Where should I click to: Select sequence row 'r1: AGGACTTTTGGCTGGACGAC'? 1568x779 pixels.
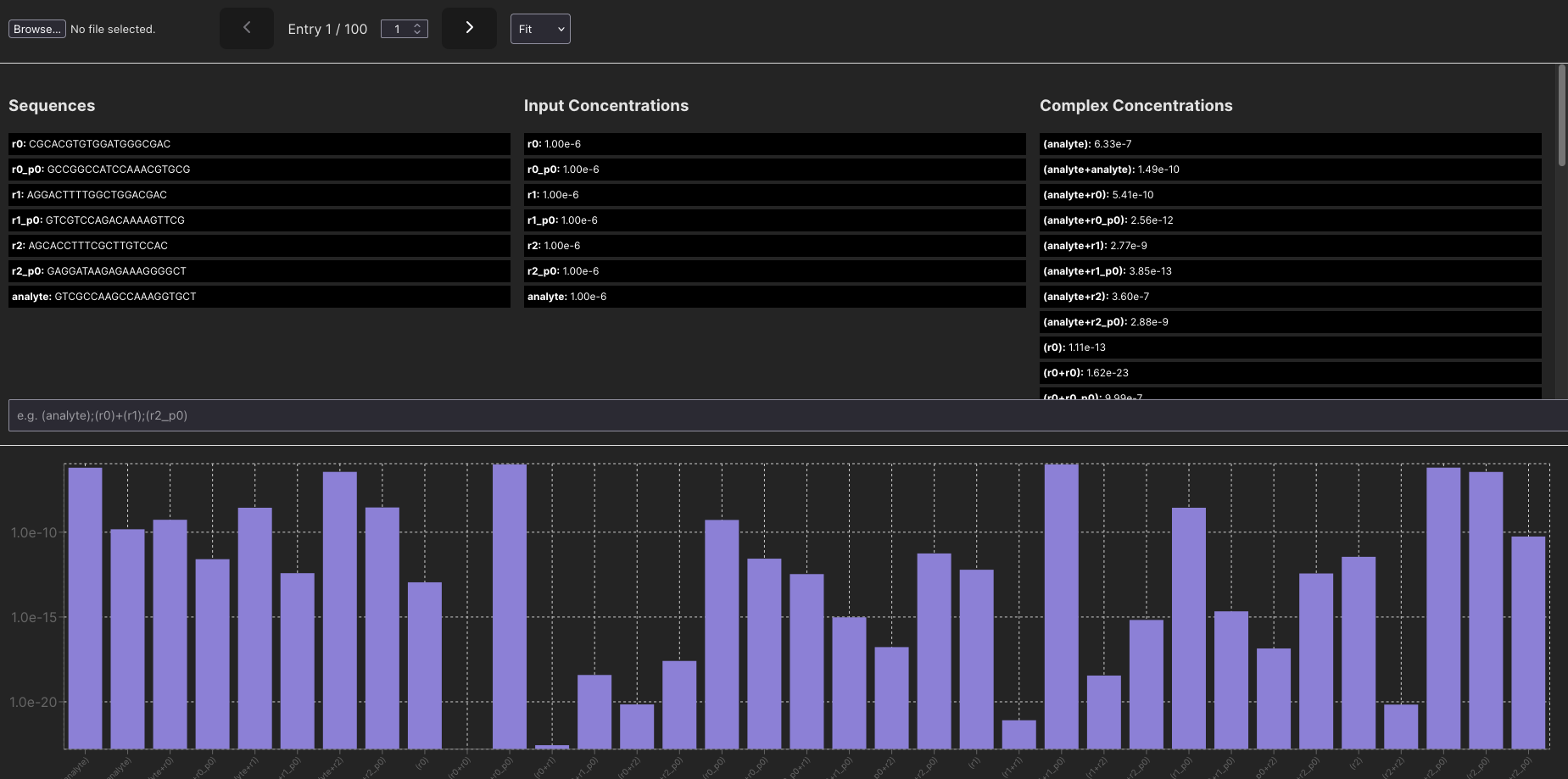(259, 195)
